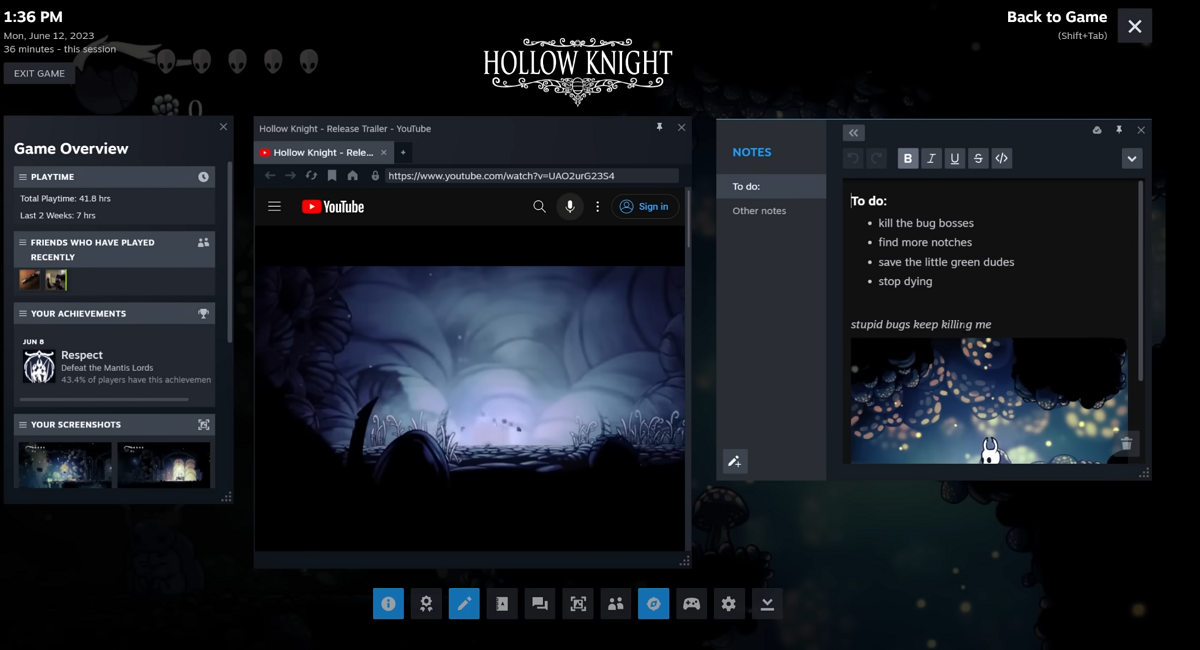Pin the Notes window with the pin toggle
The image size is (1200, 650).
click(x=1119, y=130)
